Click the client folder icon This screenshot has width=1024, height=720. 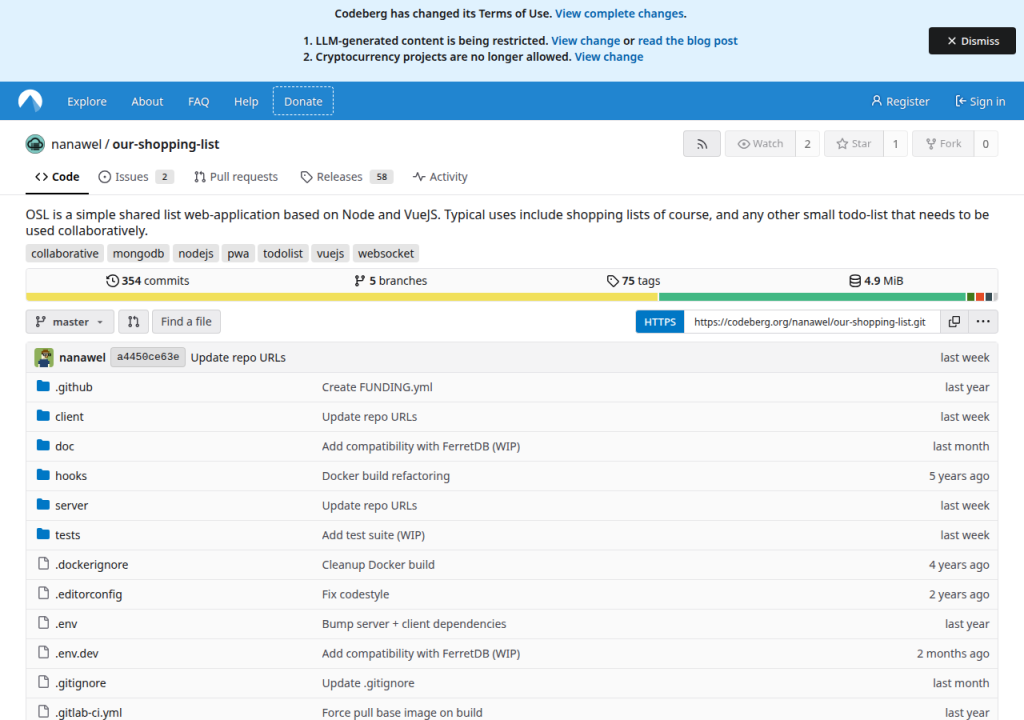43,416
